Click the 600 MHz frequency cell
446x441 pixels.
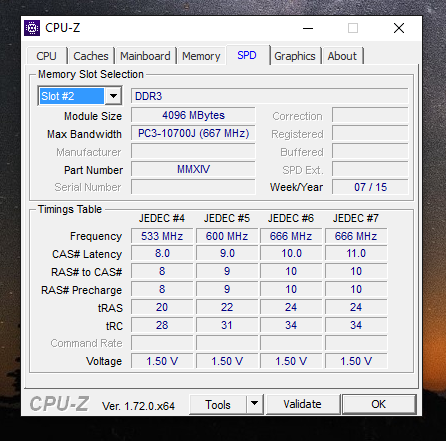(227, 236)
